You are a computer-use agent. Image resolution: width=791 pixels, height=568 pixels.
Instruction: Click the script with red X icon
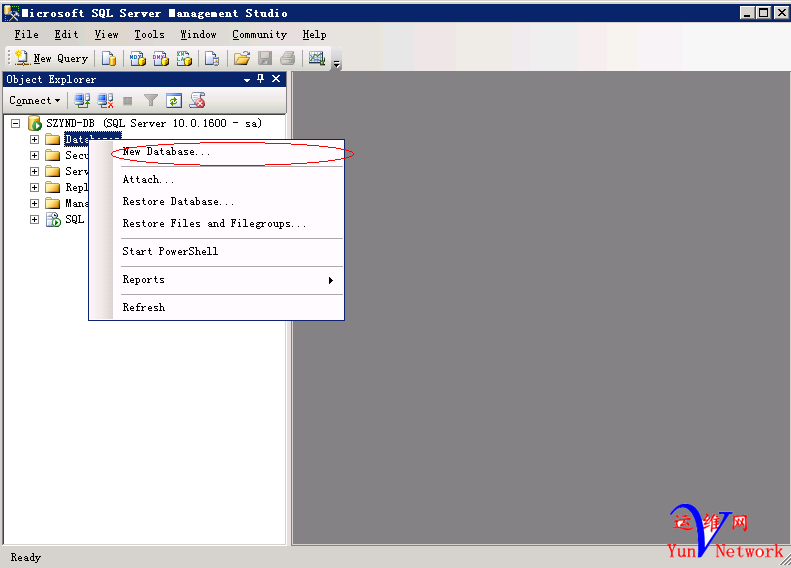point(197,100)
